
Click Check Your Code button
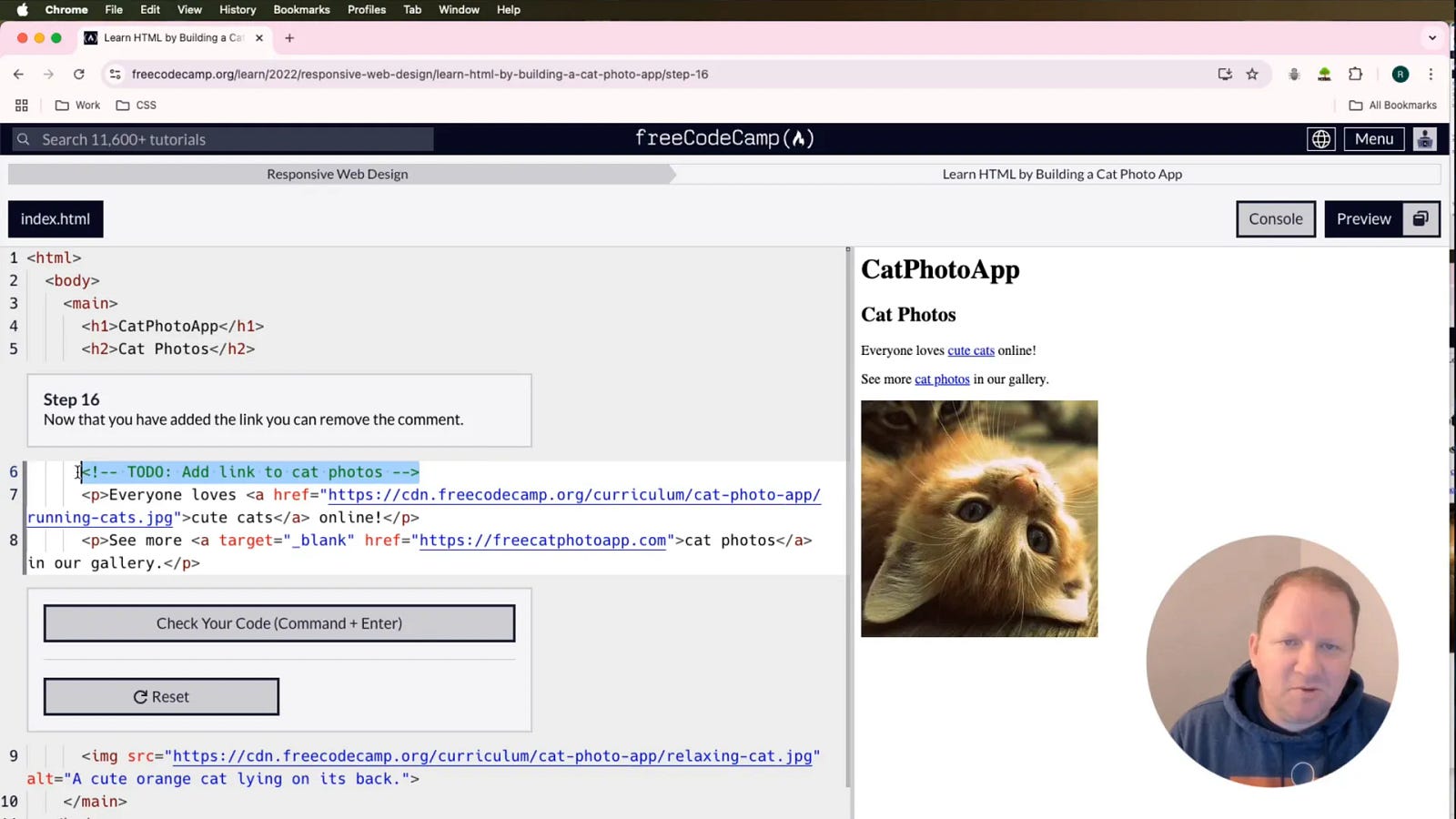pyautogui.click(x=279, y=623)
